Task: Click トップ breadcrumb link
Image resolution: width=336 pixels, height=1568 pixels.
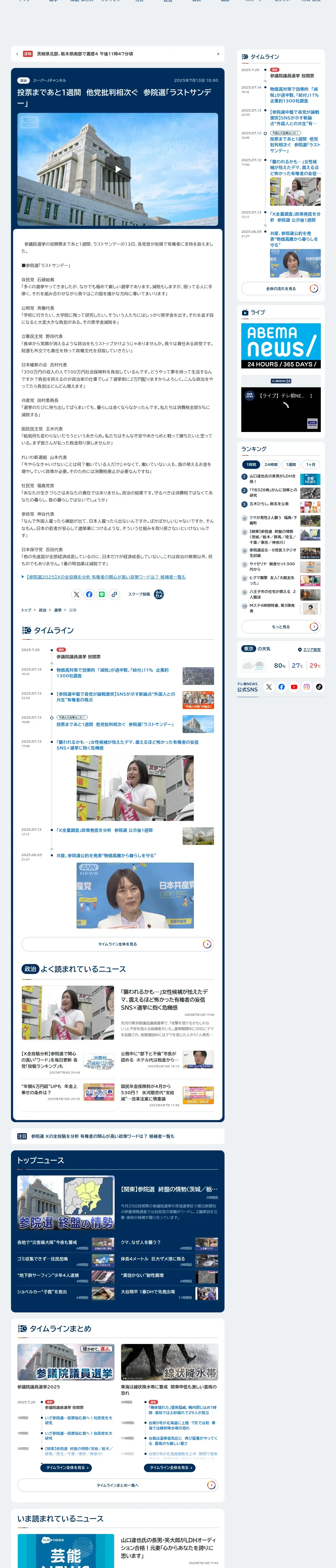Action: point(26,610)
